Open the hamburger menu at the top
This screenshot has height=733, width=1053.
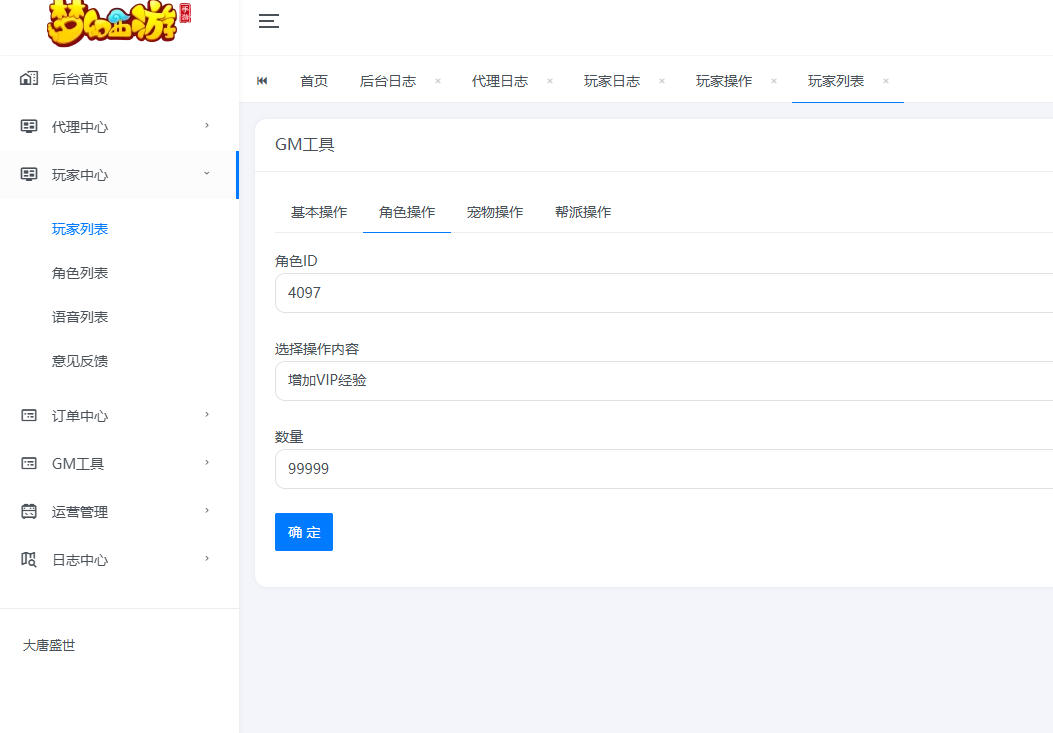268,20
